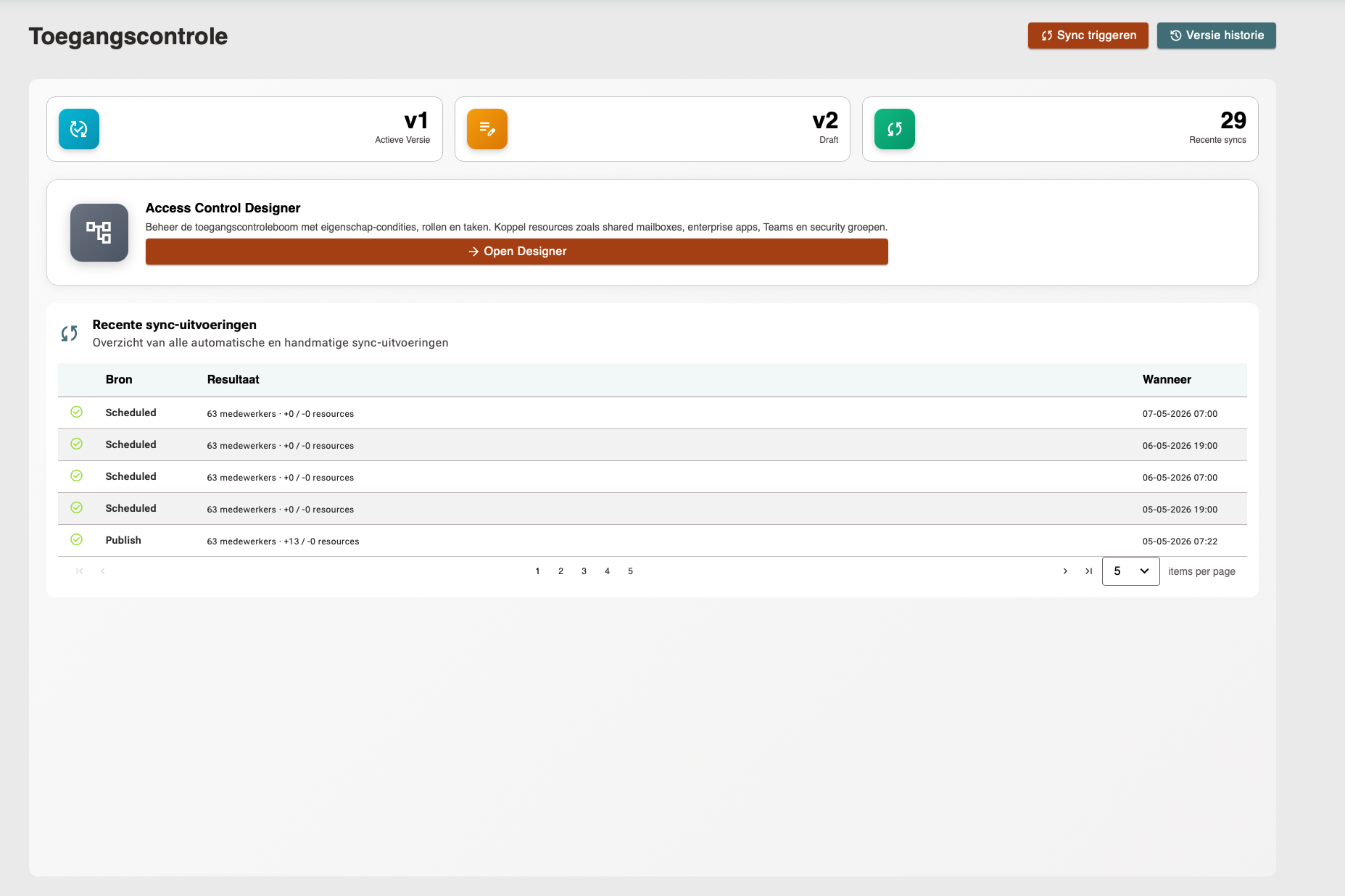
Task: Select page 2 in pagination
Action: 561,571
